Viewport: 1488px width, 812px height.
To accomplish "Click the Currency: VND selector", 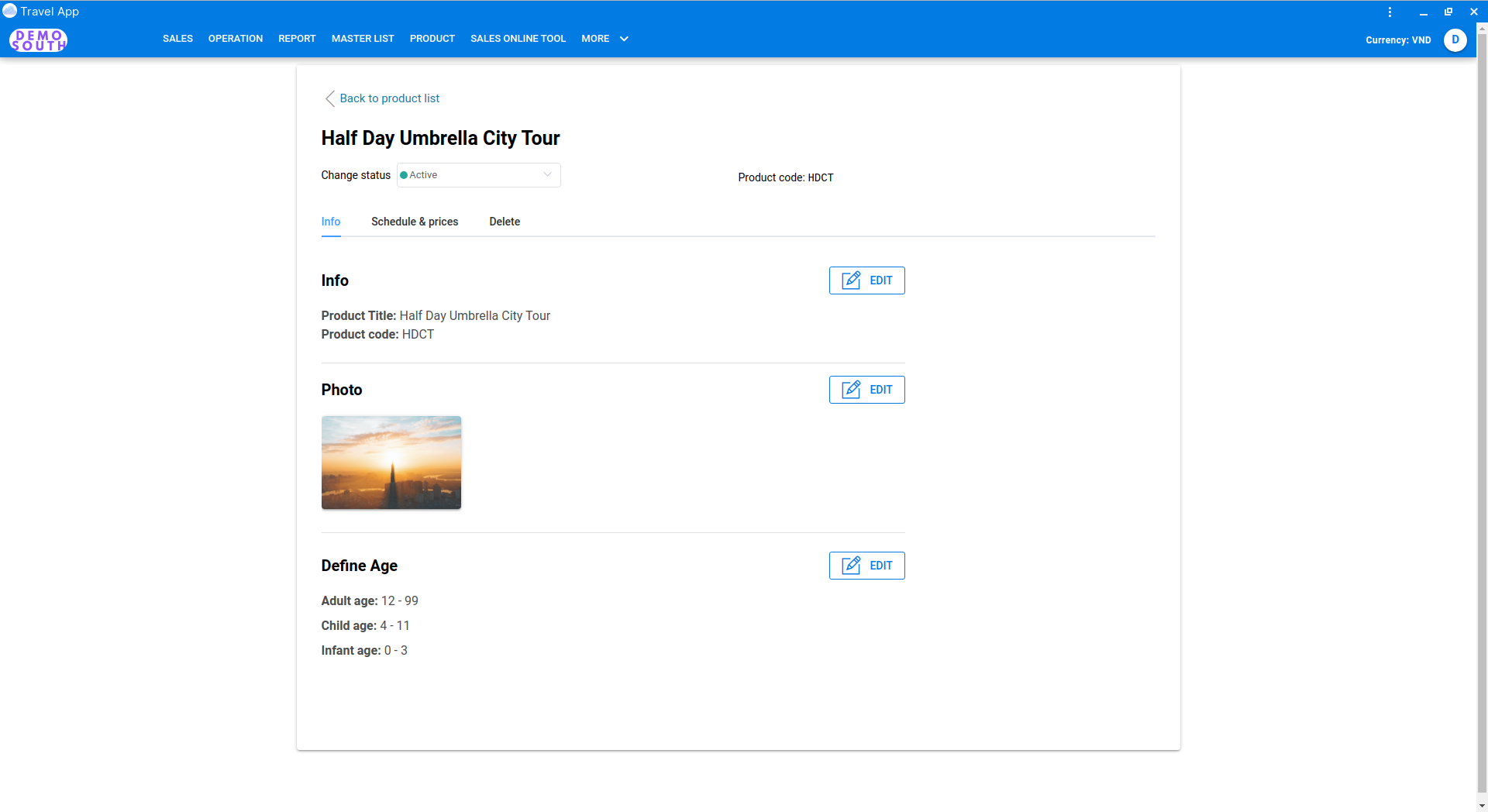I will click(1397, 40).
